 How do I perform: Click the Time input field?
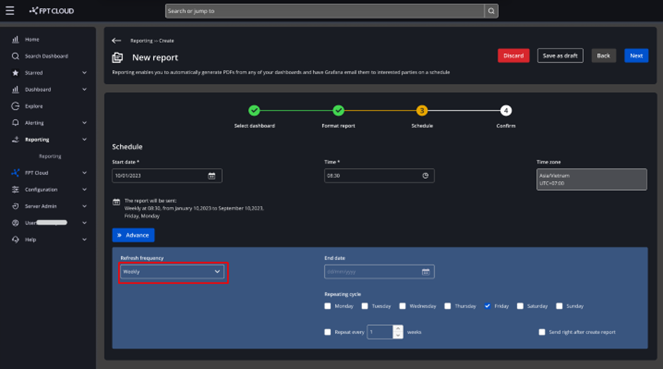(379, 176)
